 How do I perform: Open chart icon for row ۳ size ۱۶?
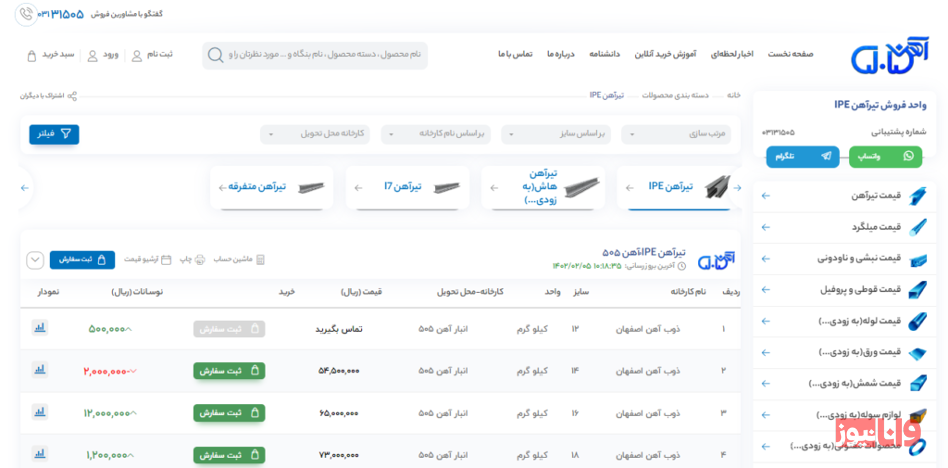click(40, 412)
